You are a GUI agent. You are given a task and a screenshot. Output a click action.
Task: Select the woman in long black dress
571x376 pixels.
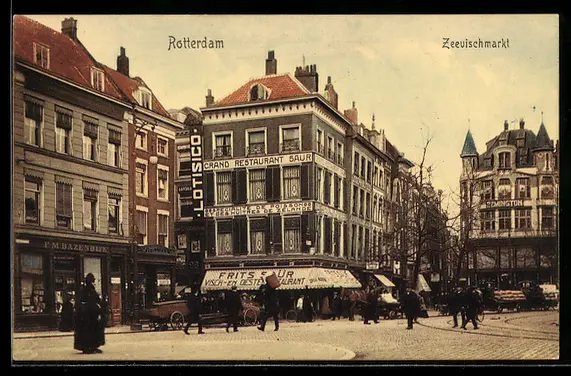(89, 314)
